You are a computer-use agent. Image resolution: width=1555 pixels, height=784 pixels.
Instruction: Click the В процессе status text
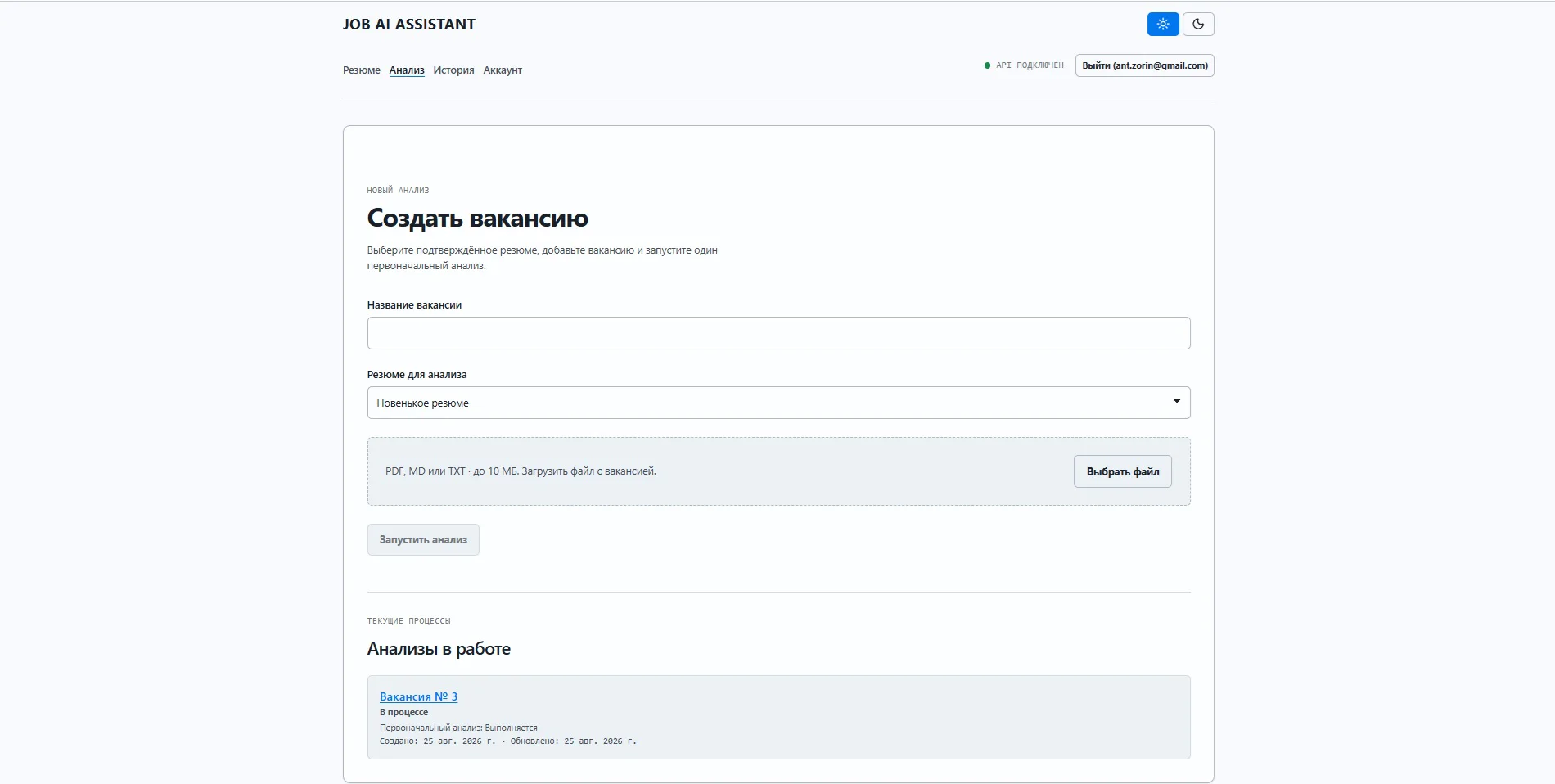point(403,712)
